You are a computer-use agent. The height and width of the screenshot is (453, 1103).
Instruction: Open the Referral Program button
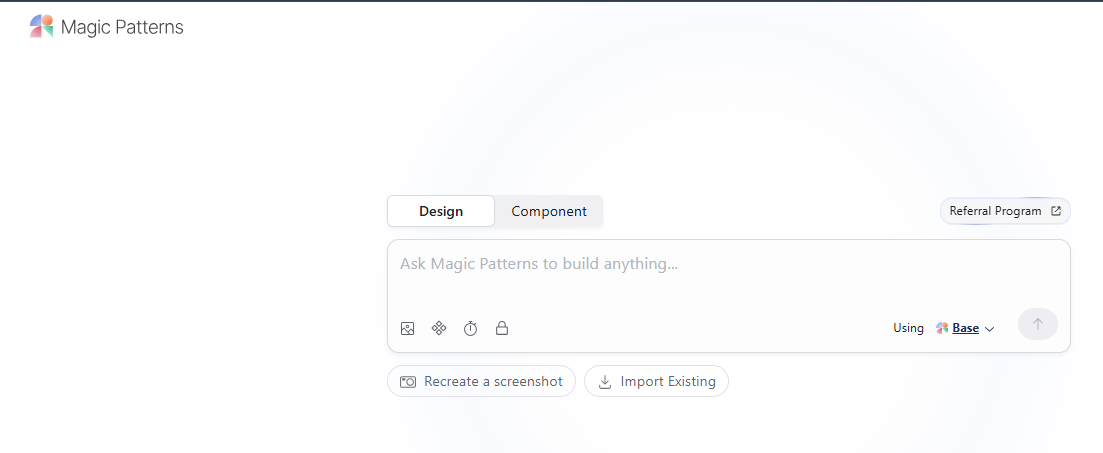(x=1005, y=211)
